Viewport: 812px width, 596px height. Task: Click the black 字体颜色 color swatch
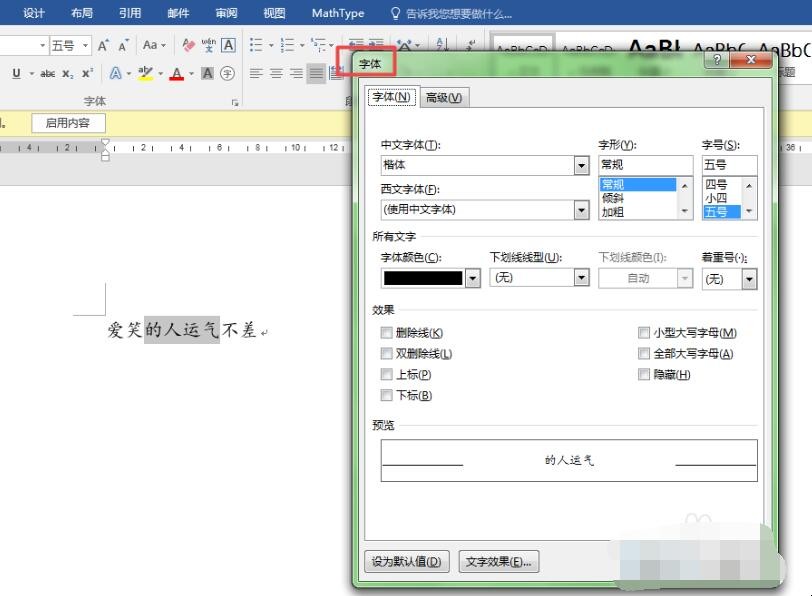click(x=423, y=278)
